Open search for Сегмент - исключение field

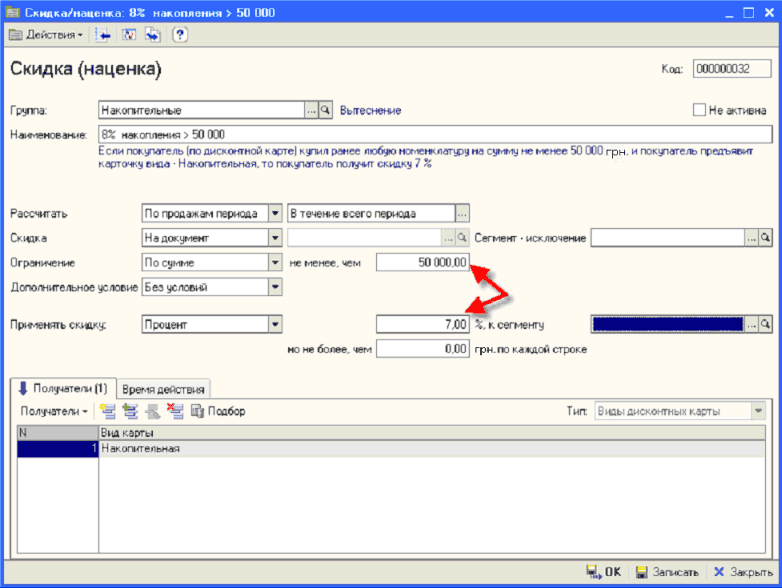pos(765,238)
